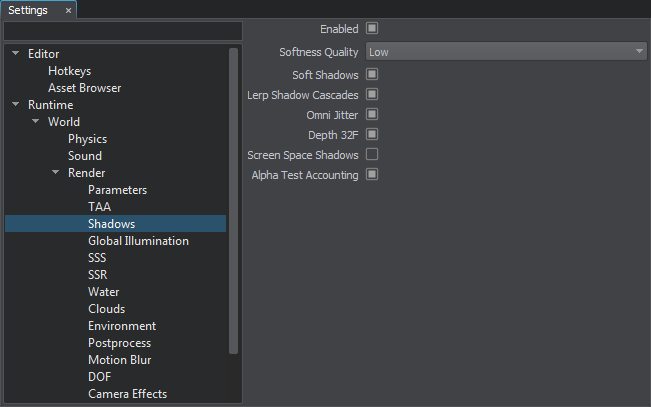Toggle the Enabled checkbox
Image resolution: width=651 pixels, height=407 pixels.
tap(372, 28)
